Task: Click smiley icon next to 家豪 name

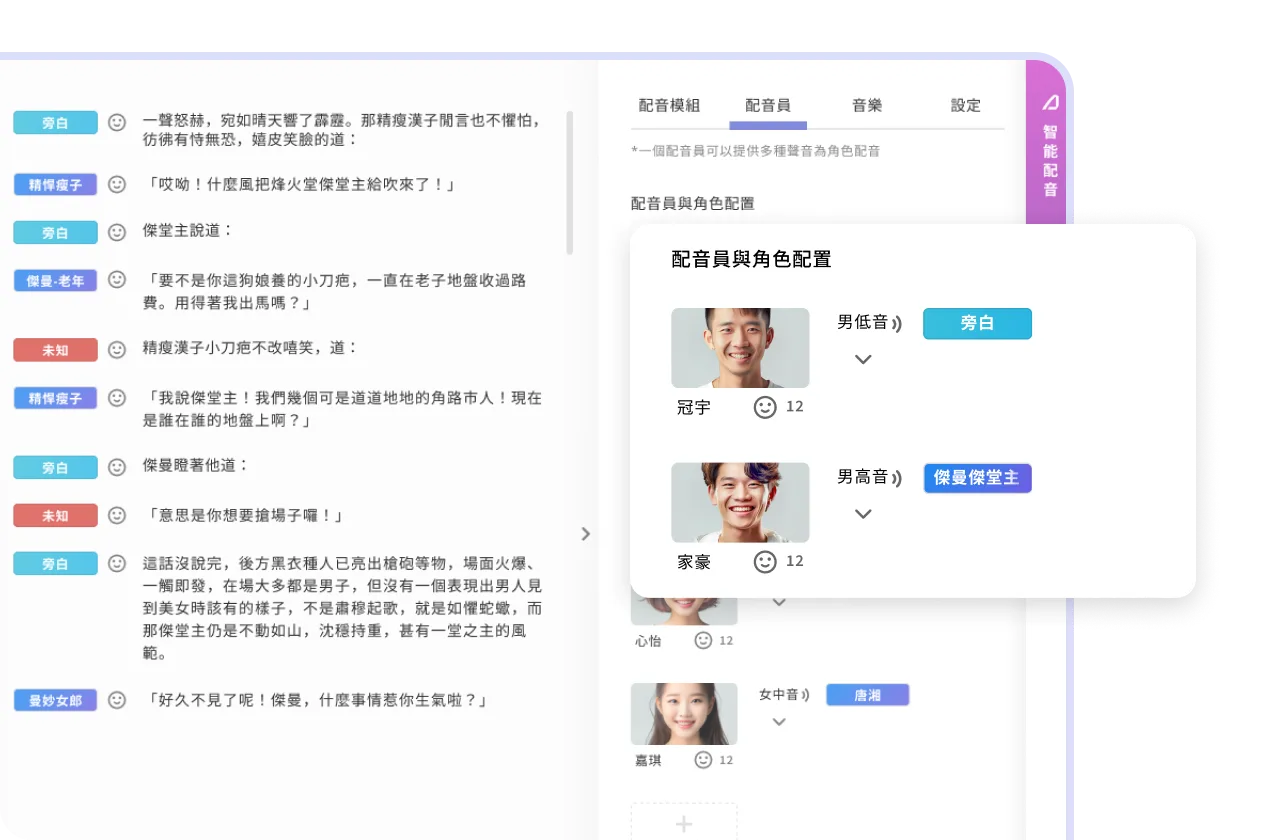Action: click(765, 562)
